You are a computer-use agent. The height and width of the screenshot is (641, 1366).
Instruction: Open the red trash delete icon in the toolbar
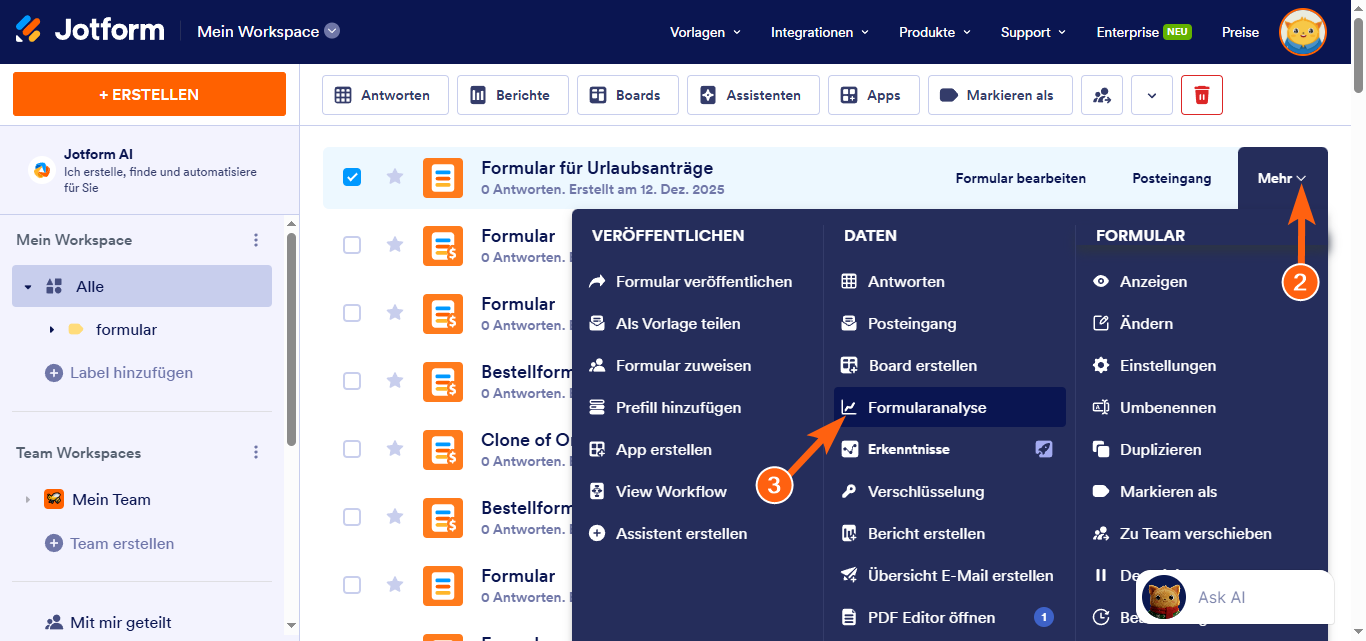tap(1201, 94)
